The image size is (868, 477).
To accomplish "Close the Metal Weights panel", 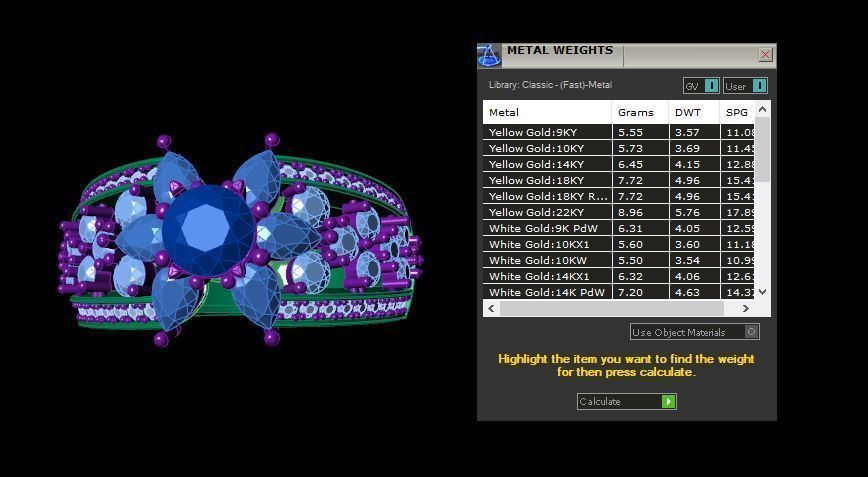I will pos(766,54).
